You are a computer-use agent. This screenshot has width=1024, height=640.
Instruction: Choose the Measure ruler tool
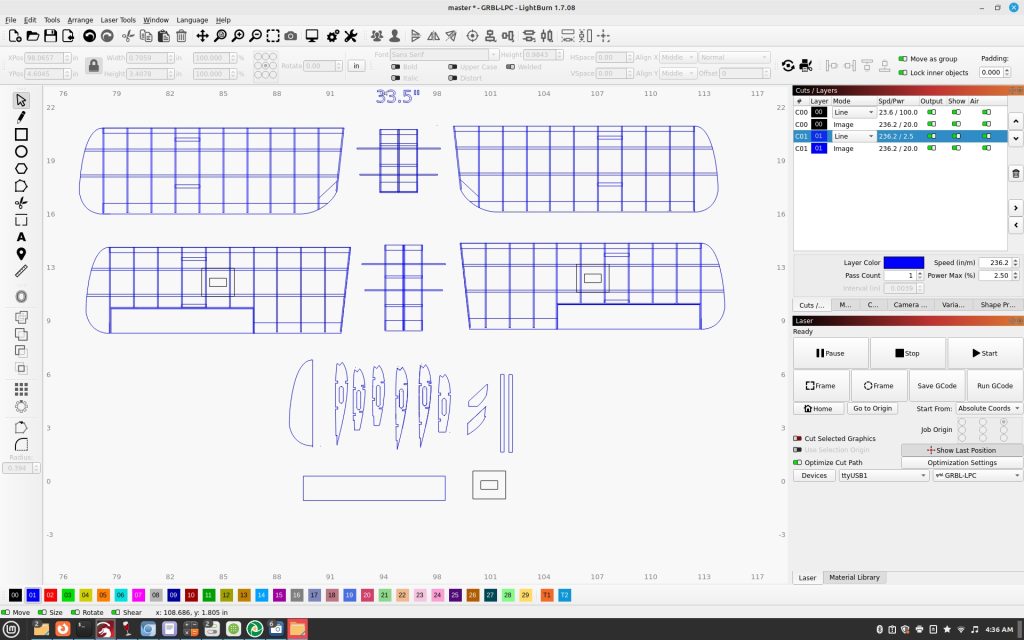21,271
